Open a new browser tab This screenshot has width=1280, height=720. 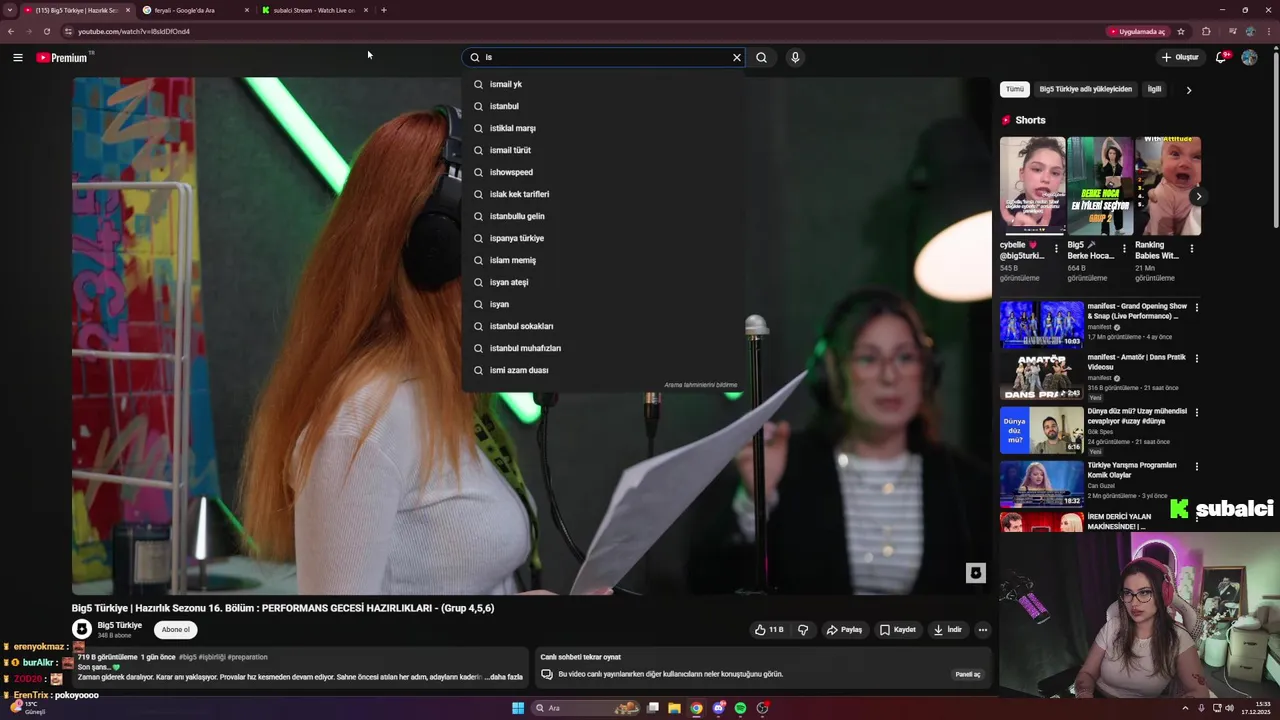click(x=384, y=10)
